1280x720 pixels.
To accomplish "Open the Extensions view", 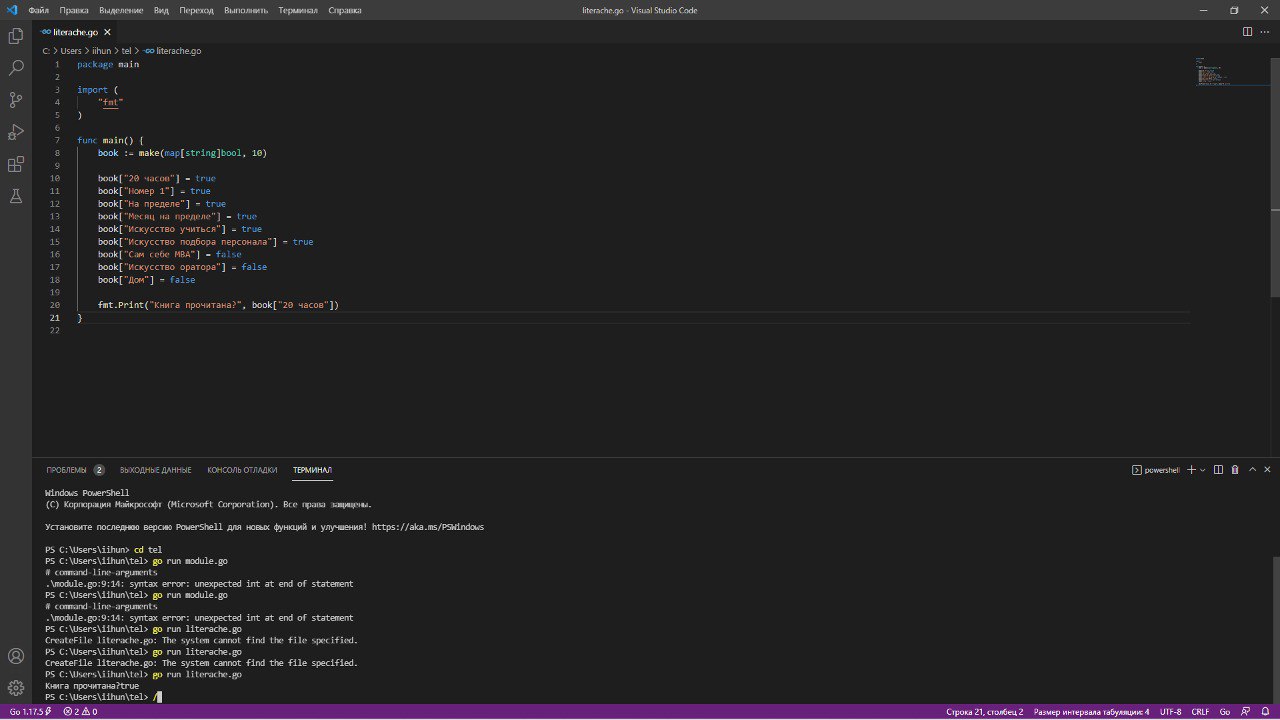I will [16, 164].
